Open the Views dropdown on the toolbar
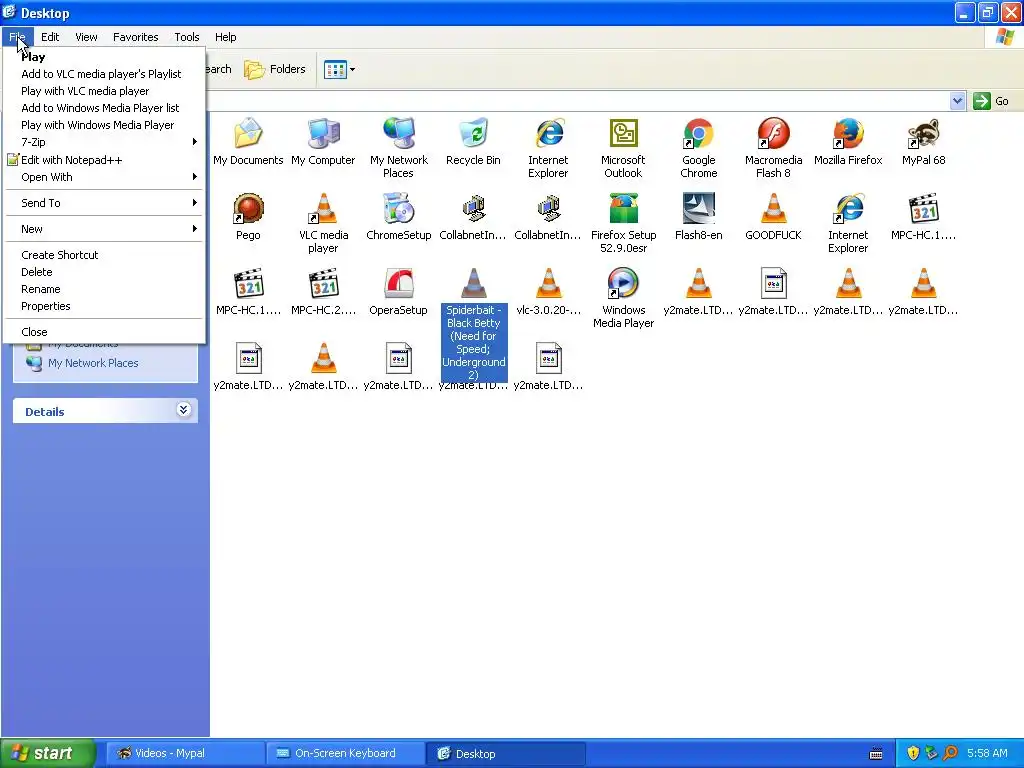 [340, 69]
